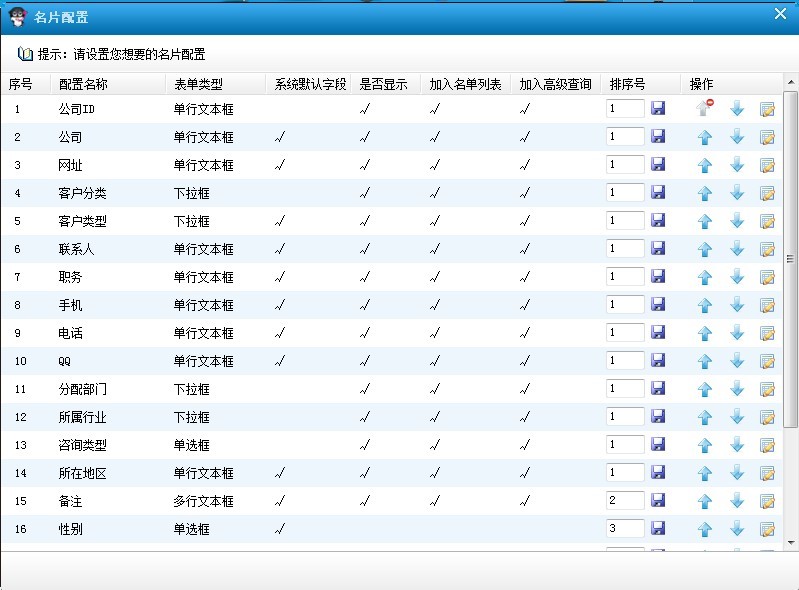The height and width of the screenshot is (590, 799).
Task: Toggle 加入名单列表 checkmark for 职务 row
Action: pyautogui.click(x=435, y=277)
